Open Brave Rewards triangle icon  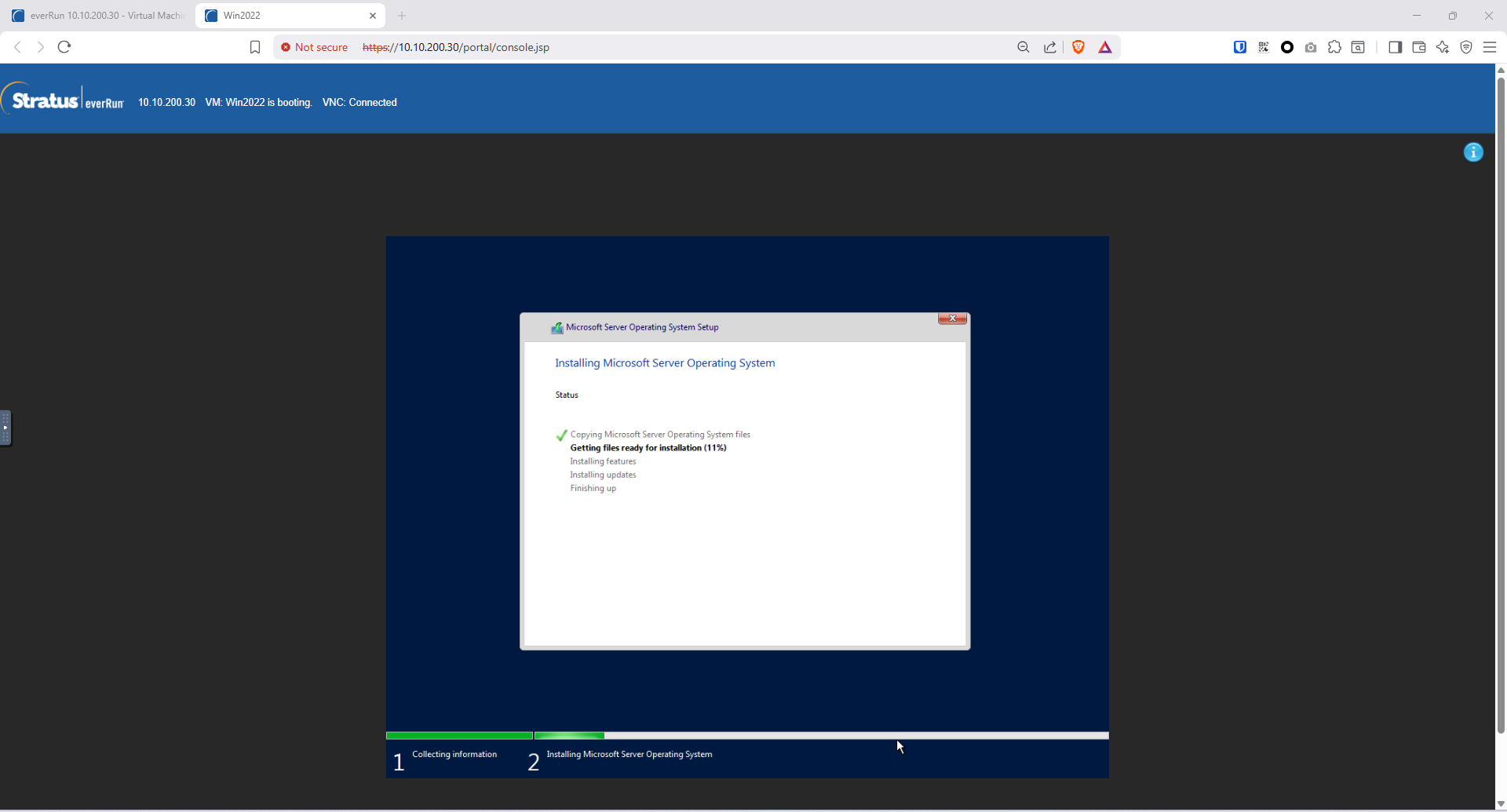(1105, 47)
